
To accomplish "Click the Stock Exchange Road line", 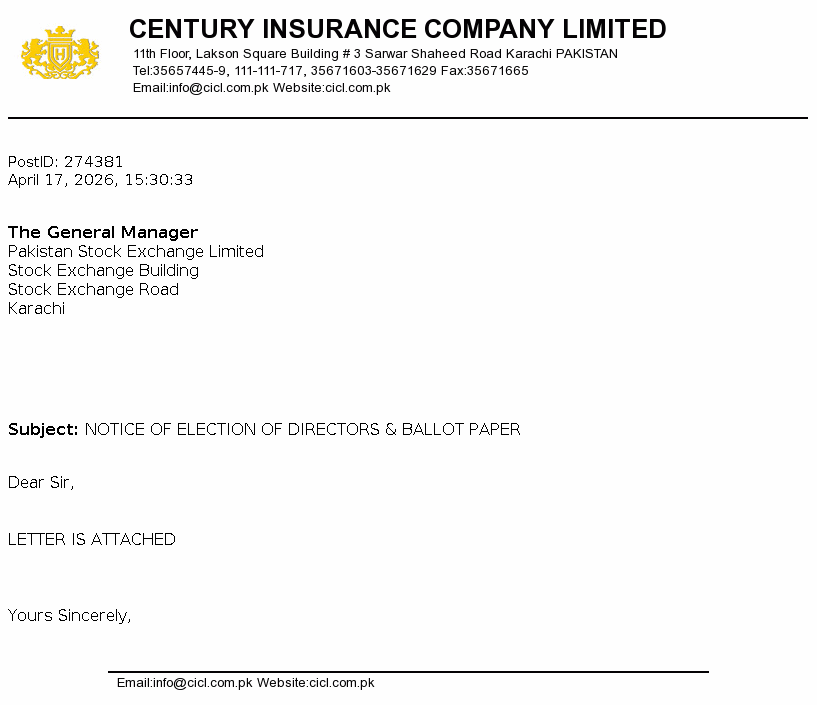I will click(93, 290).
